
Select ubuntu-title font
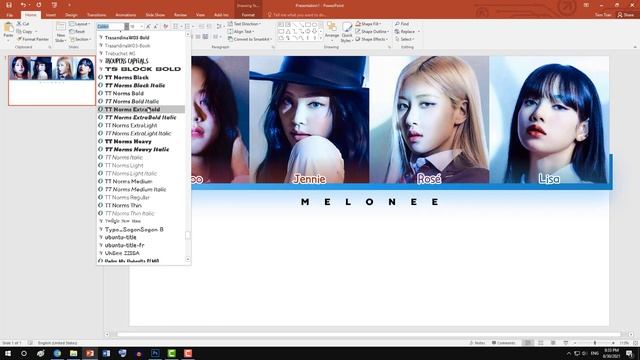(141, 237)
